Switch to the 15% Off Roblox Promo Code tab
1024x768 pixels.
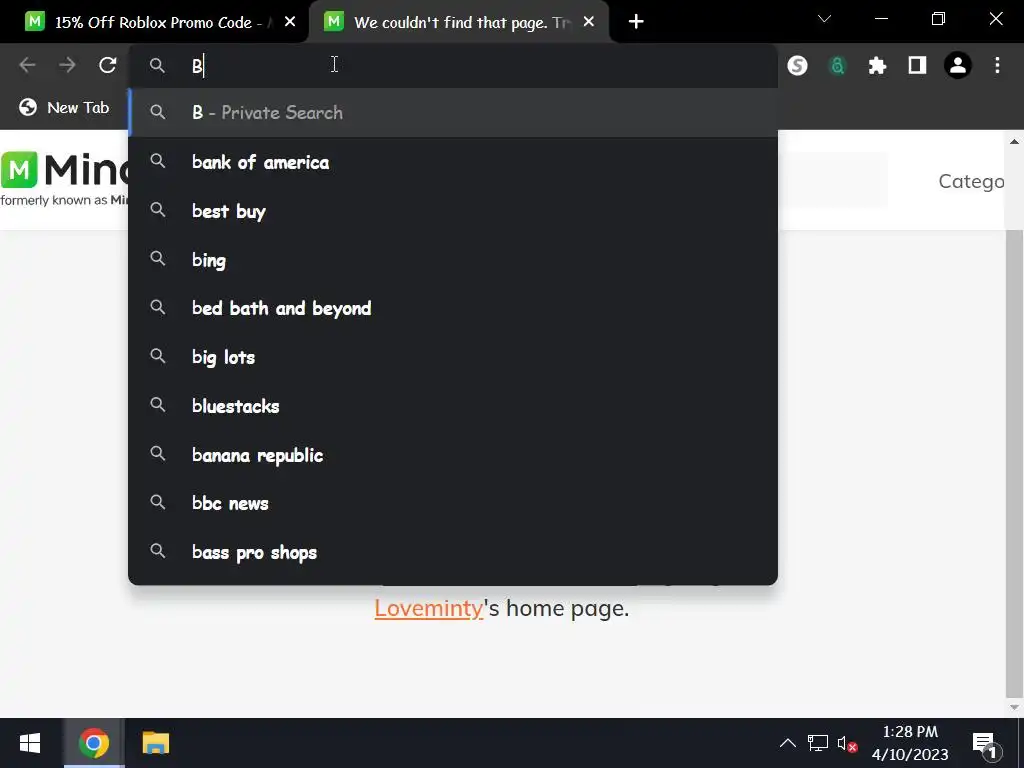(154, 22)
